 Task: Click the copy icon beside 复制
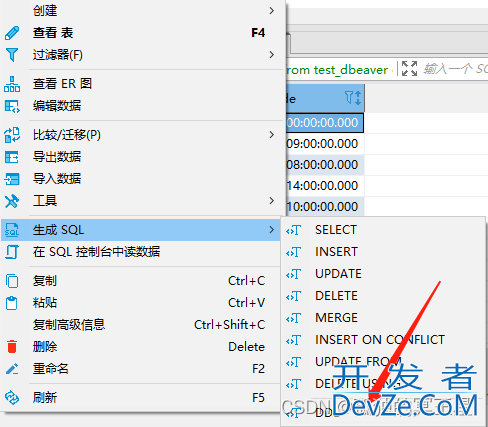[12, 281]
